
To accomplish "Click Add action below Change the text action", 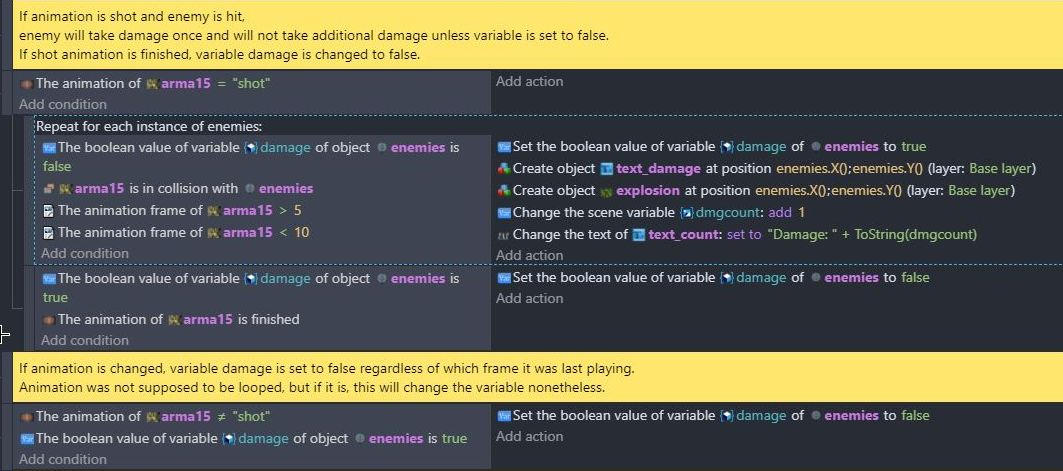I will (529, 255).
